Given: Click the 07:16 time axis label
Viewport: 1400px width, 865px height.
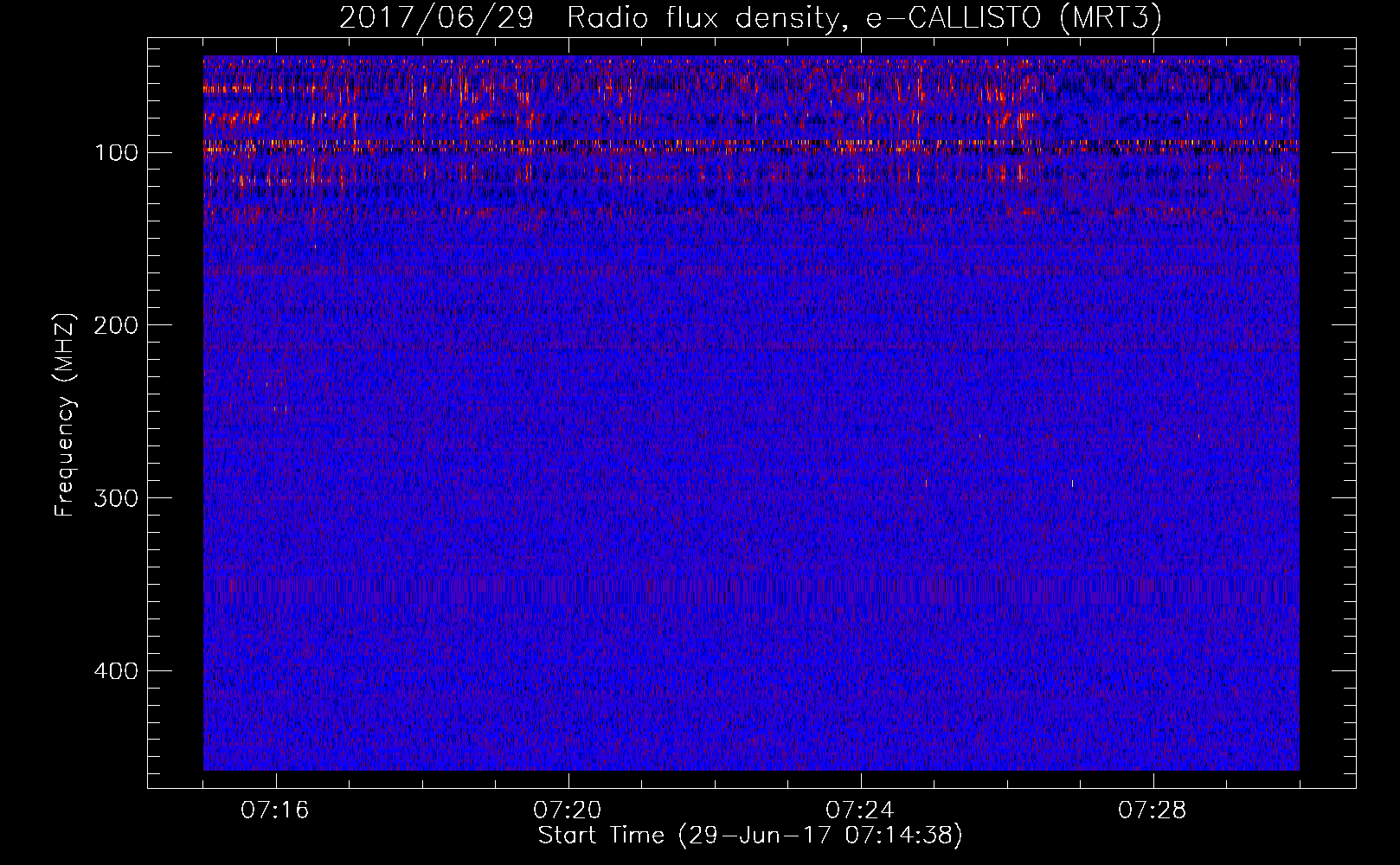Looking at the screenshot, I should 275,811.
